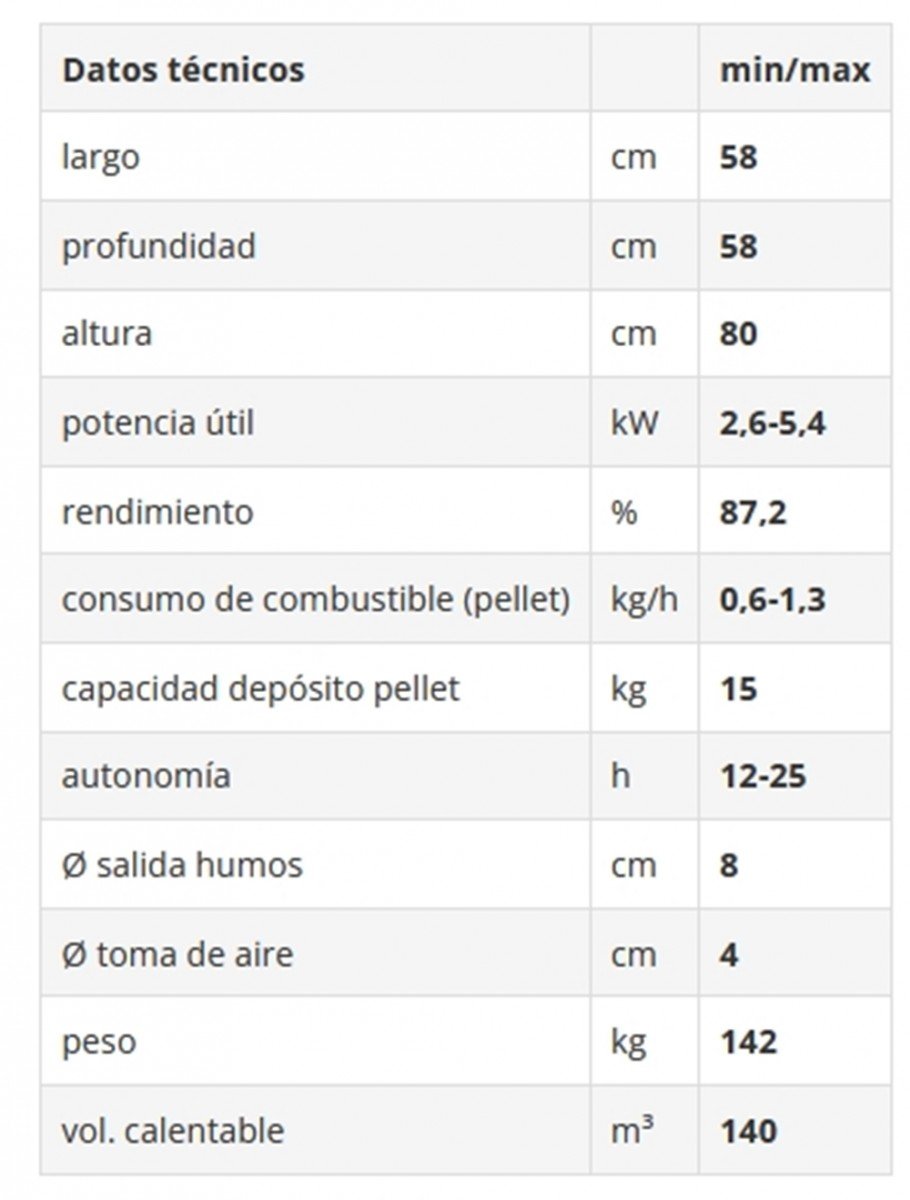The height and width of the screenshot is (1200, 910).
Task: Select the consumption value 0,6-1,3
Action: click(773, 600)
